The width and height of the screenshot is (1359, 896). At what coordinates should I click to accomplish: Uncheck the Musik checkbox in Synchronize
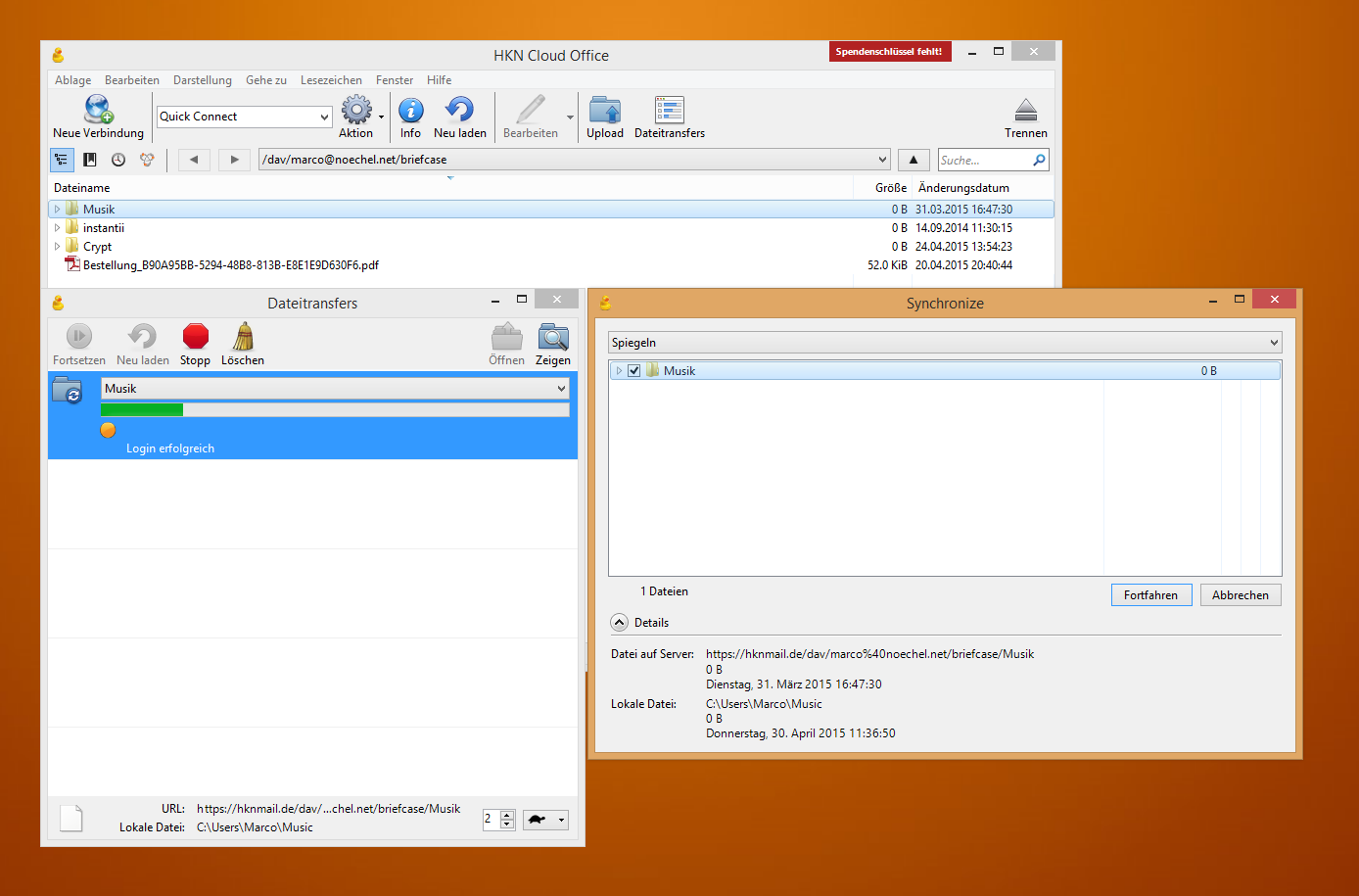coord(634,371)
